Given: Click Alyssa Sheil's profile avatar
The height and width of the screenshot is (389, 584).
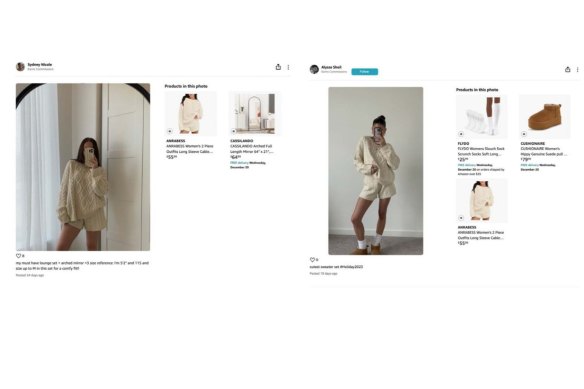Looking at the screenshot, I should point(314,69).
